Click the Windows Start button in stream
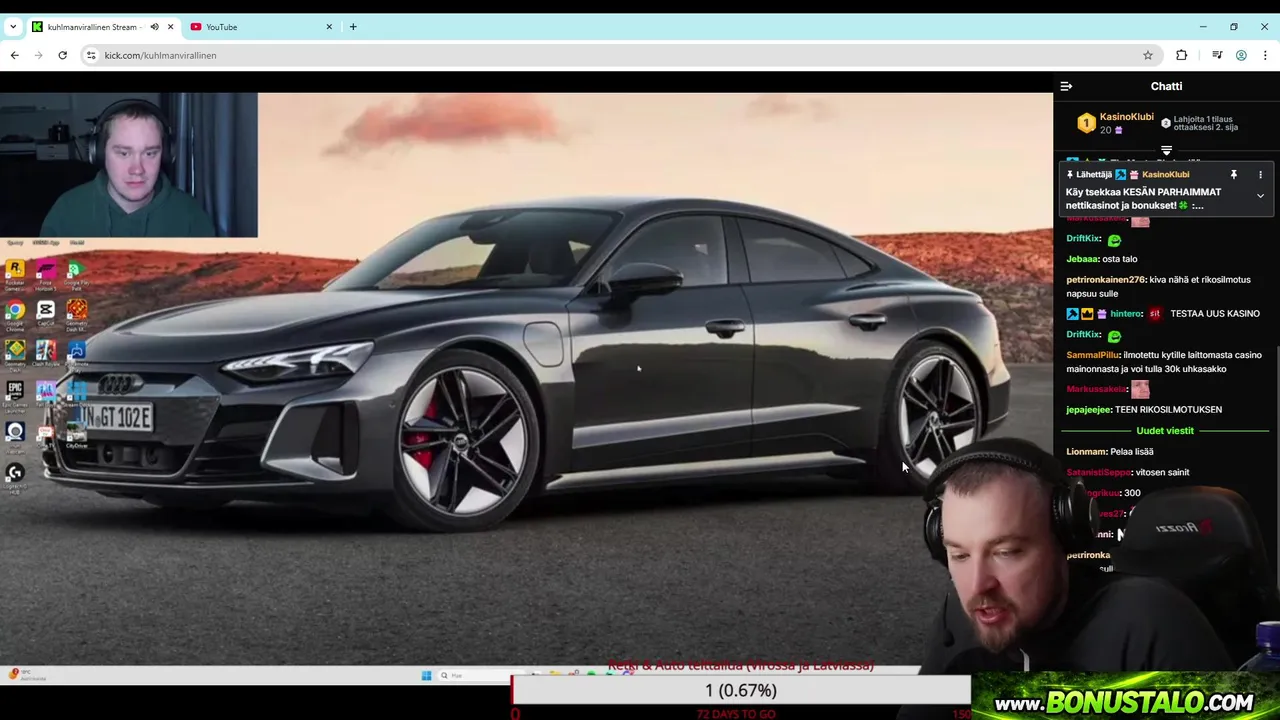 coord(426,676)
